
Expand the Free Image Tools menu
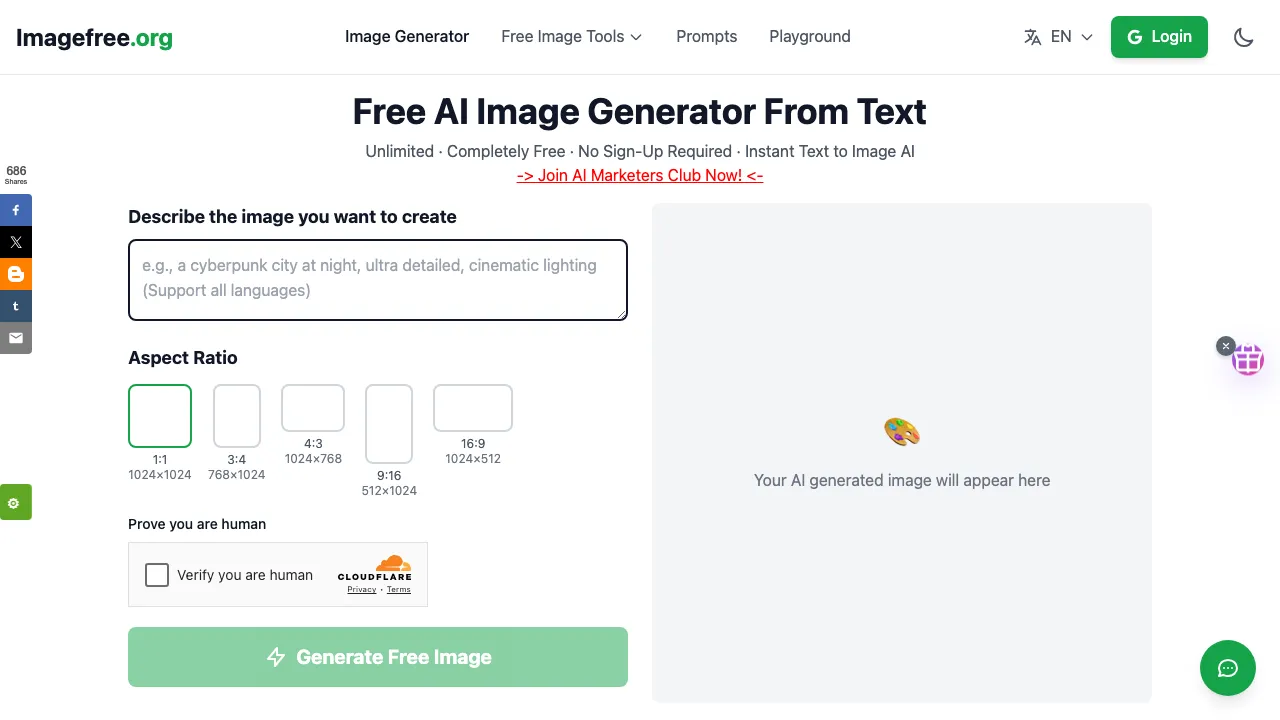click(x=571, y=37)
